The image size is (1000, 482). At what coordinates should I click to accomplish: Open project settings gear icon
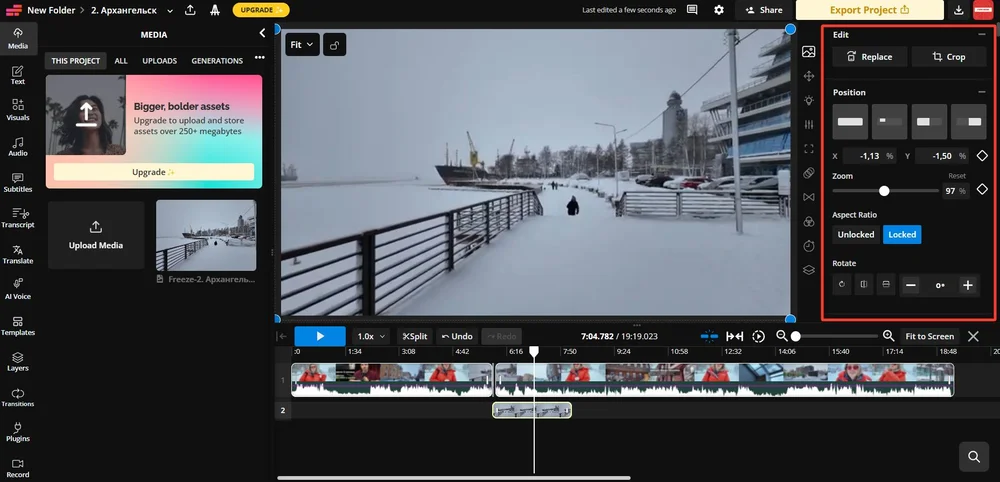[x=719, y=10]
